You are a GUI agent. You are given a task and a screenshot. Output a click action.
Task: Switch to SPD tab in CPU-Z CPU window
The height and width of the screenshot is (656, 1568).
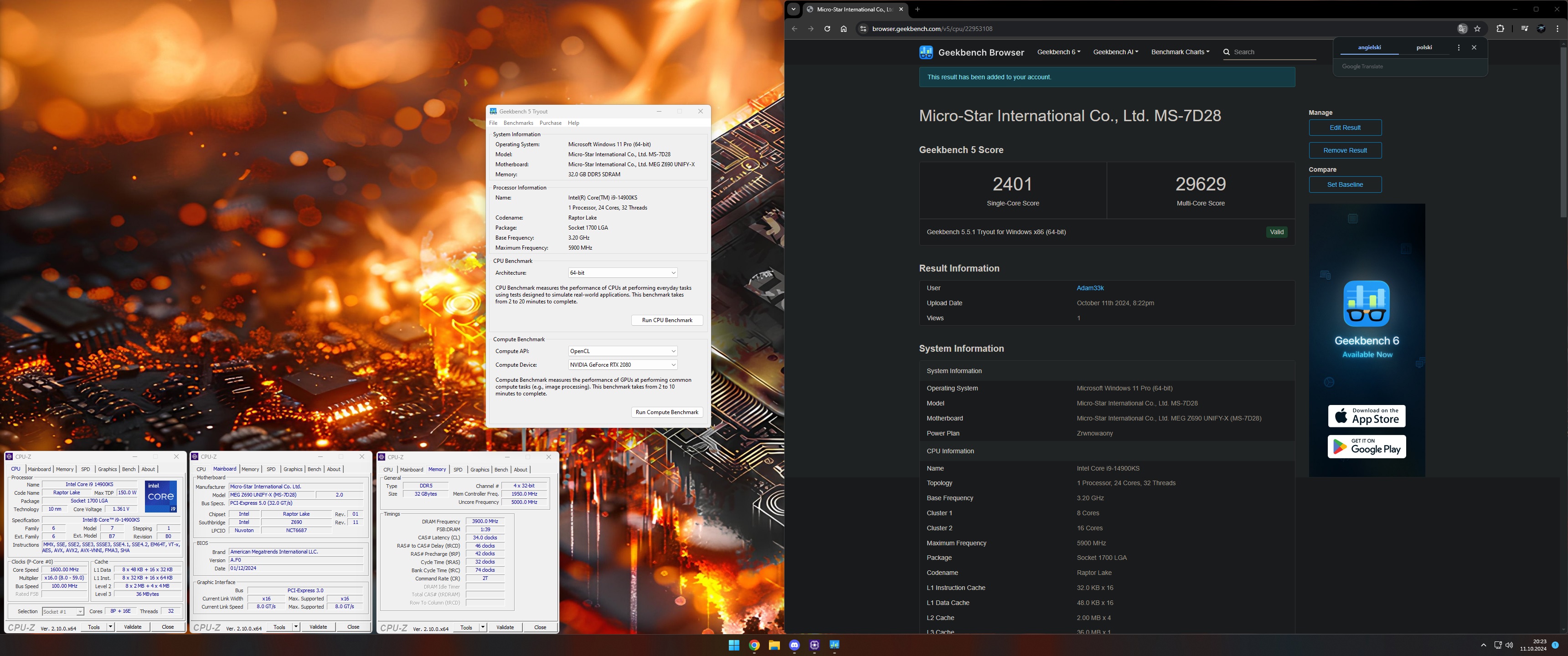(85, 469)
